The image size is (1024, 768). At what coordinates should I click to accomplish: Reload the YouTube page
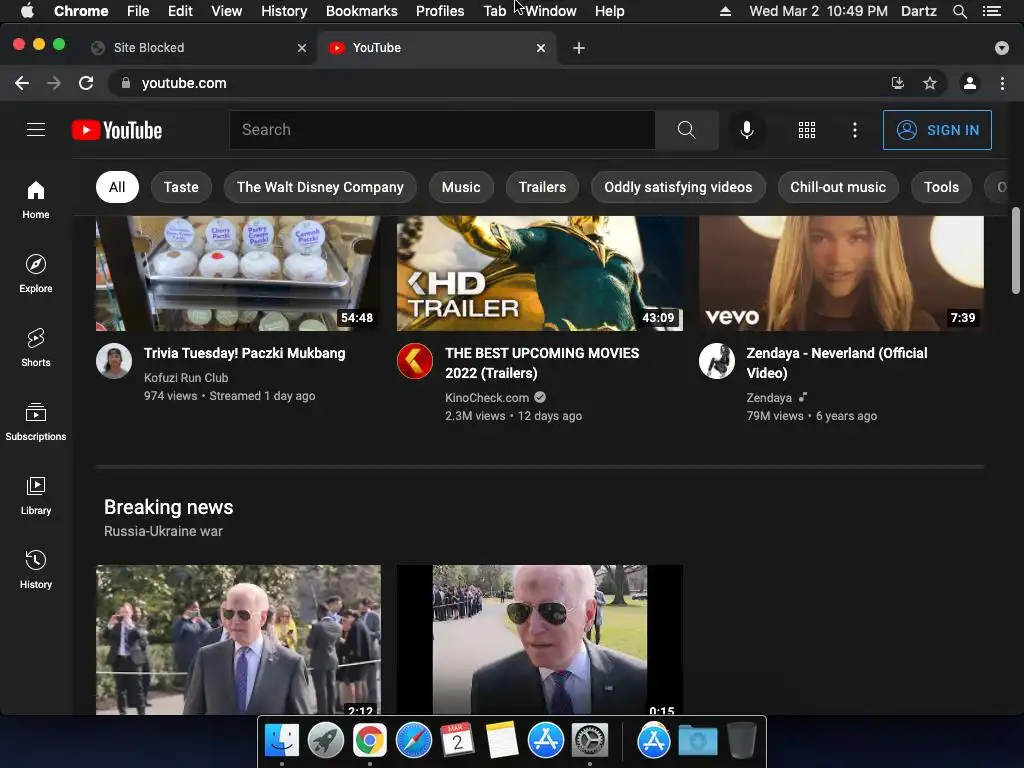(x=86, y=83)
